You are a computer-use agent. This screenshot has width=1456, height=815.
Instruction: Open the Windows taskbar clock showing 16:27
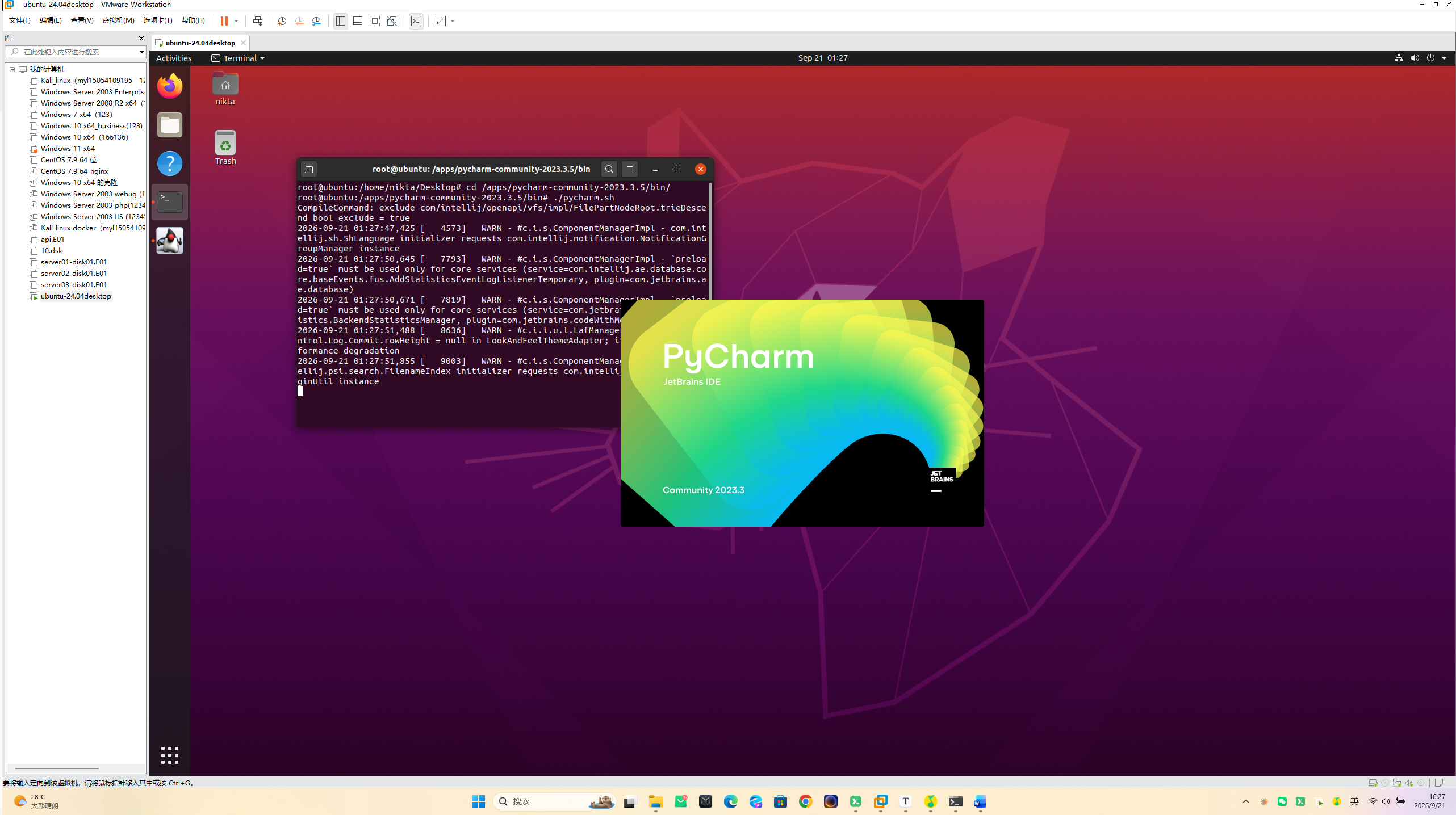1429,801
